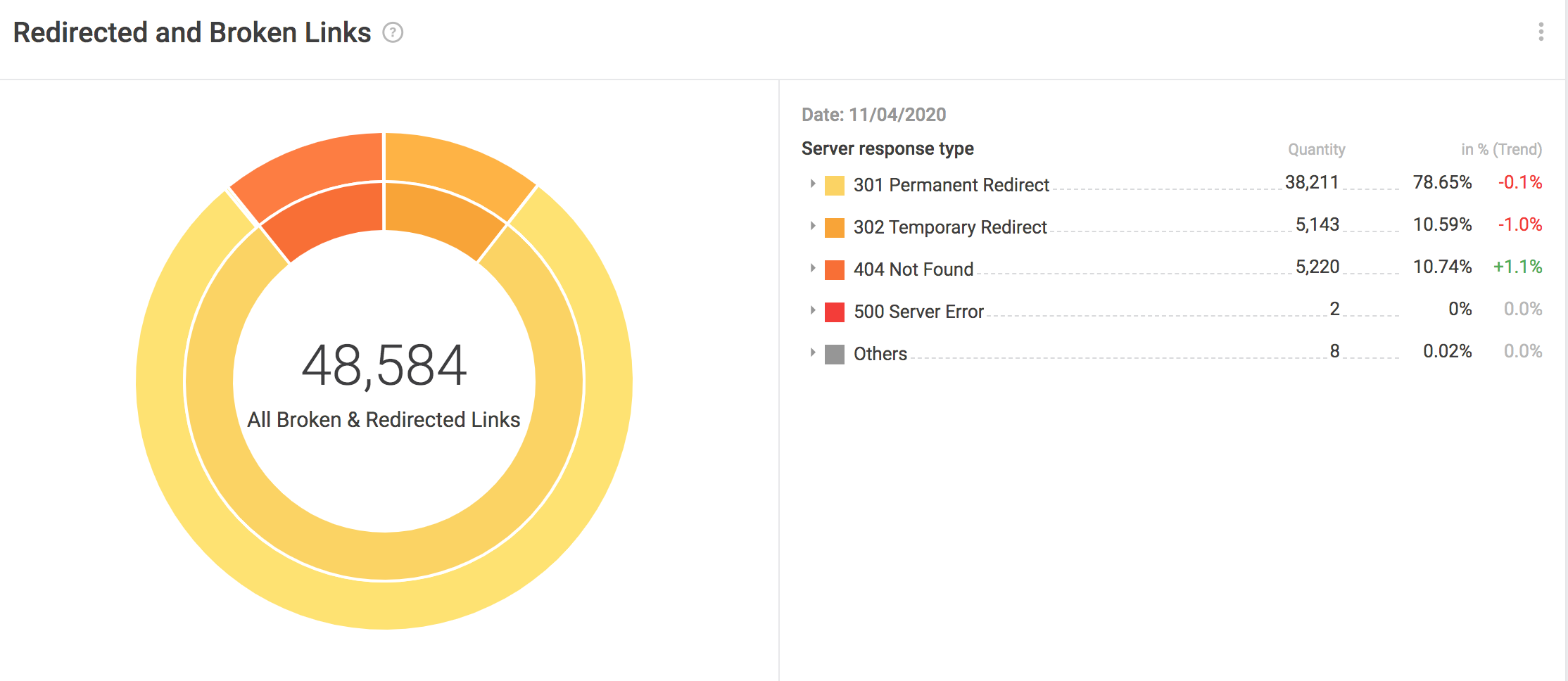Click the Quantity column header
Image resolution: width=1568 pixels, height=681 pixels.
[1316, 149]
